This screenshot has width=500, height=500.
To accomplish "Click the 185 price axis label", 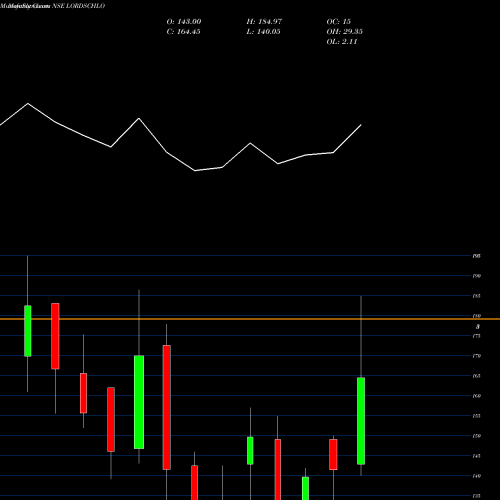I will (x=477, y=296).
